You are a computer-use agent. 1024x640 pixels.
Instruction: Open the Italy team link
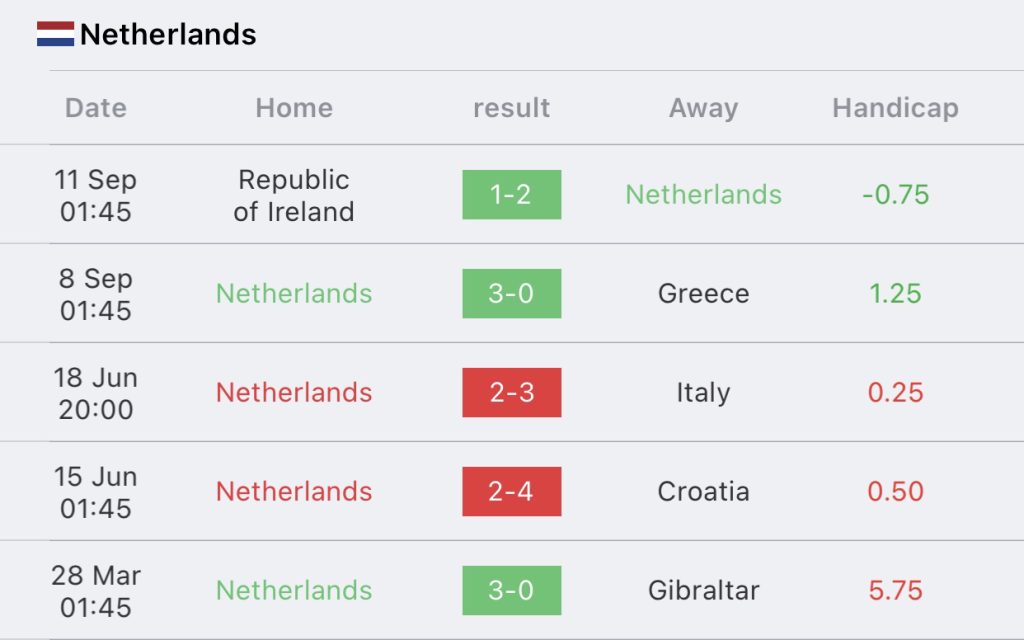click(x=703, y=392)
